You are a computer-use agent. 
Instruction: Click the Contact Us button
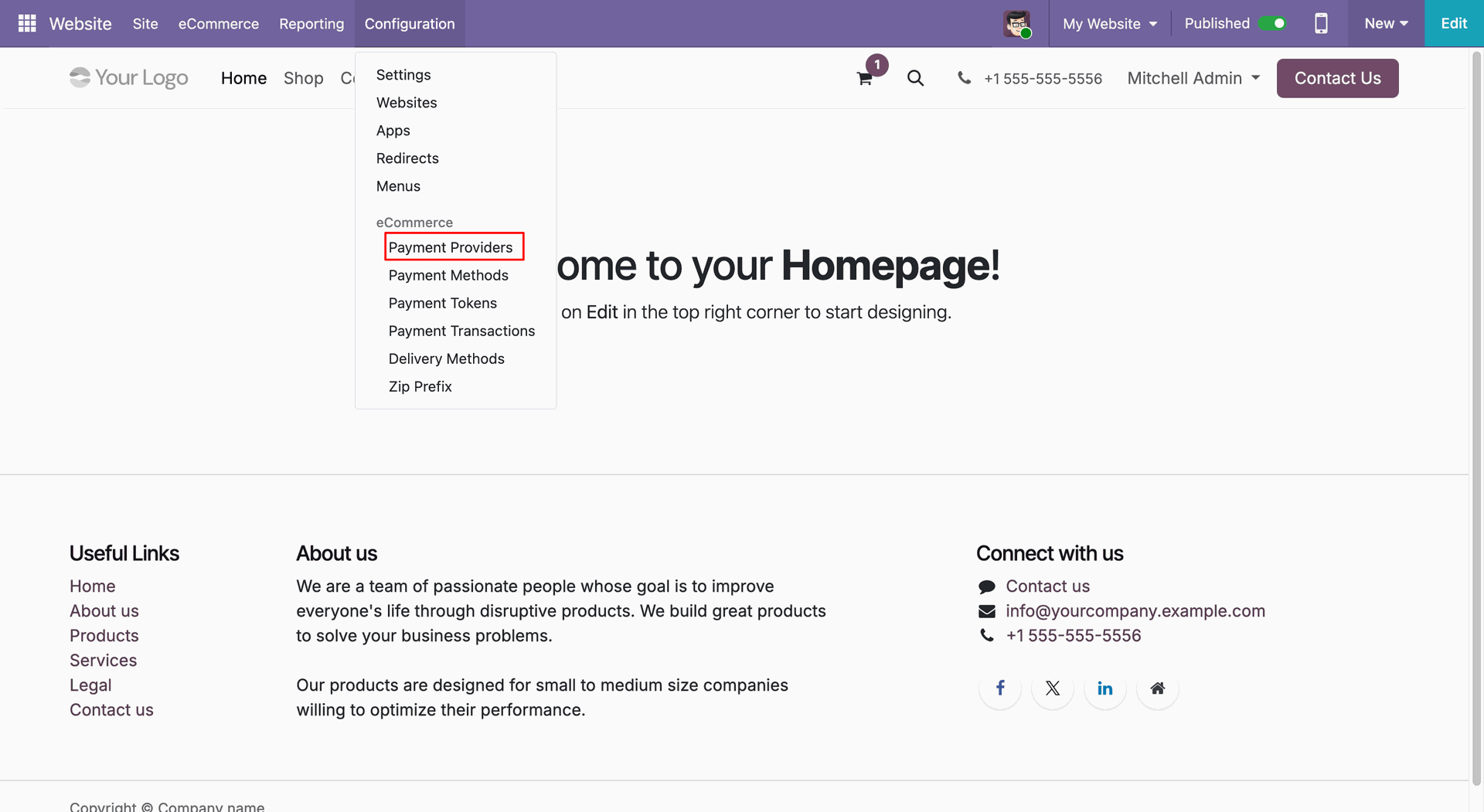[x=1337, y=78]
